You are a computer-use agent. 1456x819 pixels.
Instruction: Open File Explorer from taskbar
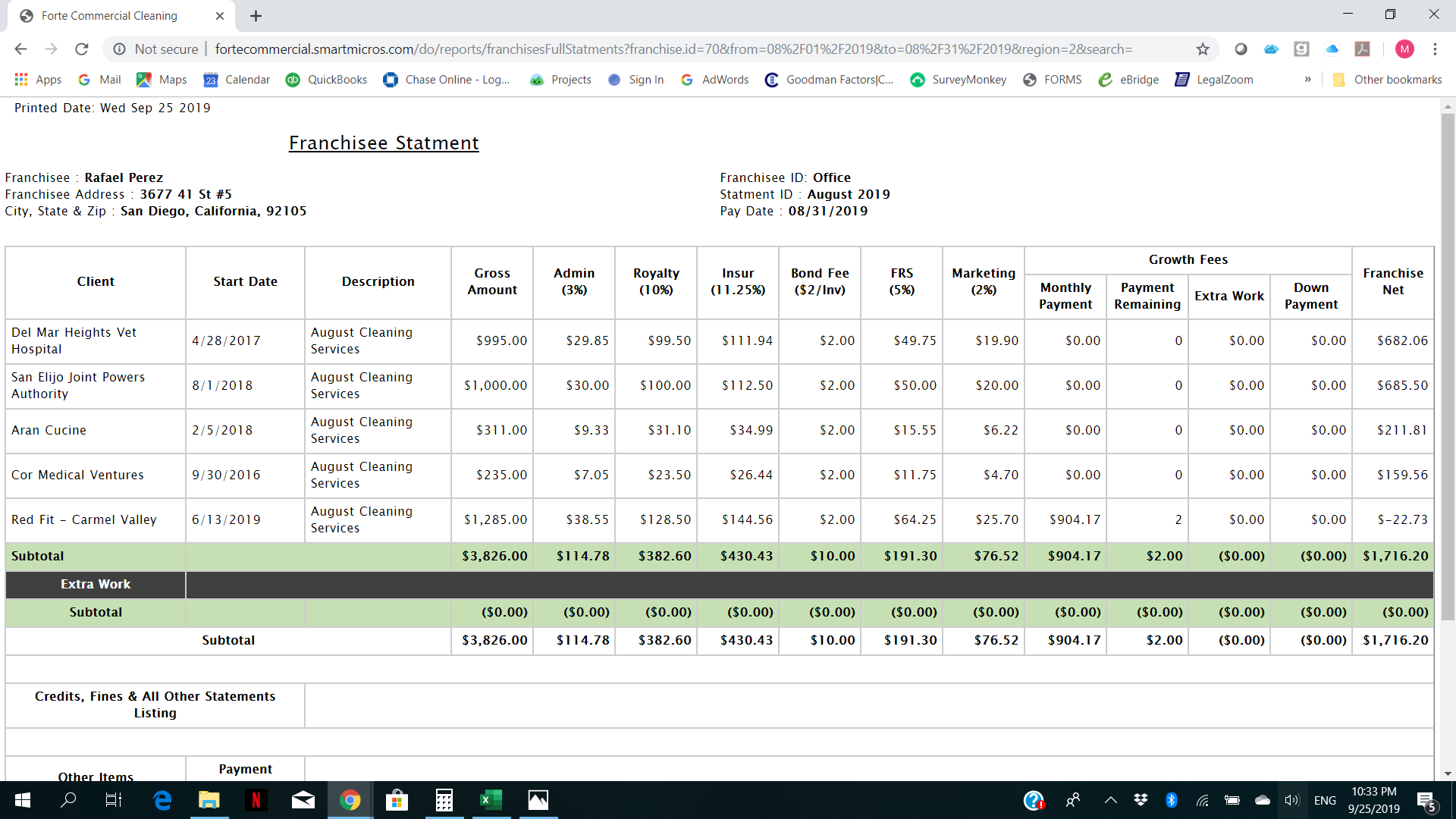209,800
